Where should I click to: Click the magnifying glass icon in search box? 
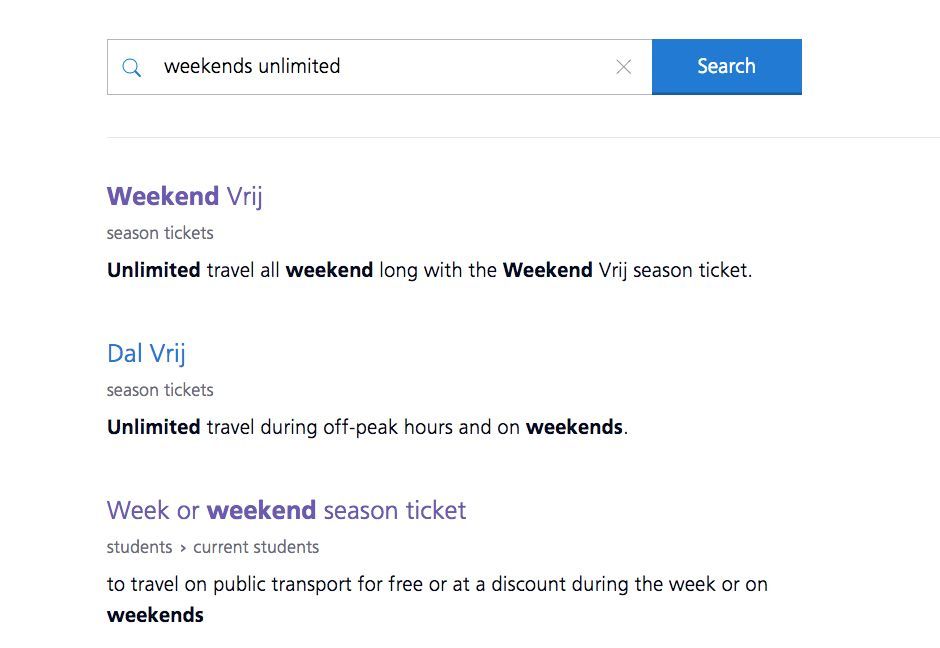click(x=131, y=67)
